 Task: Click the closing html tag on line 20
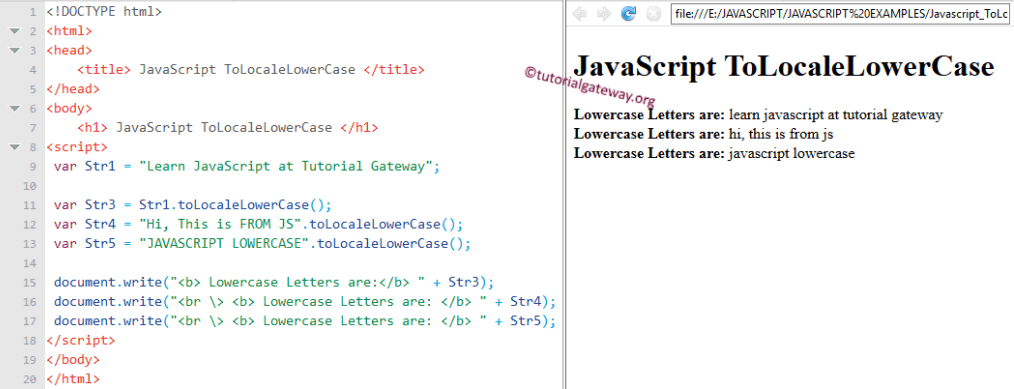click(73, 379)
